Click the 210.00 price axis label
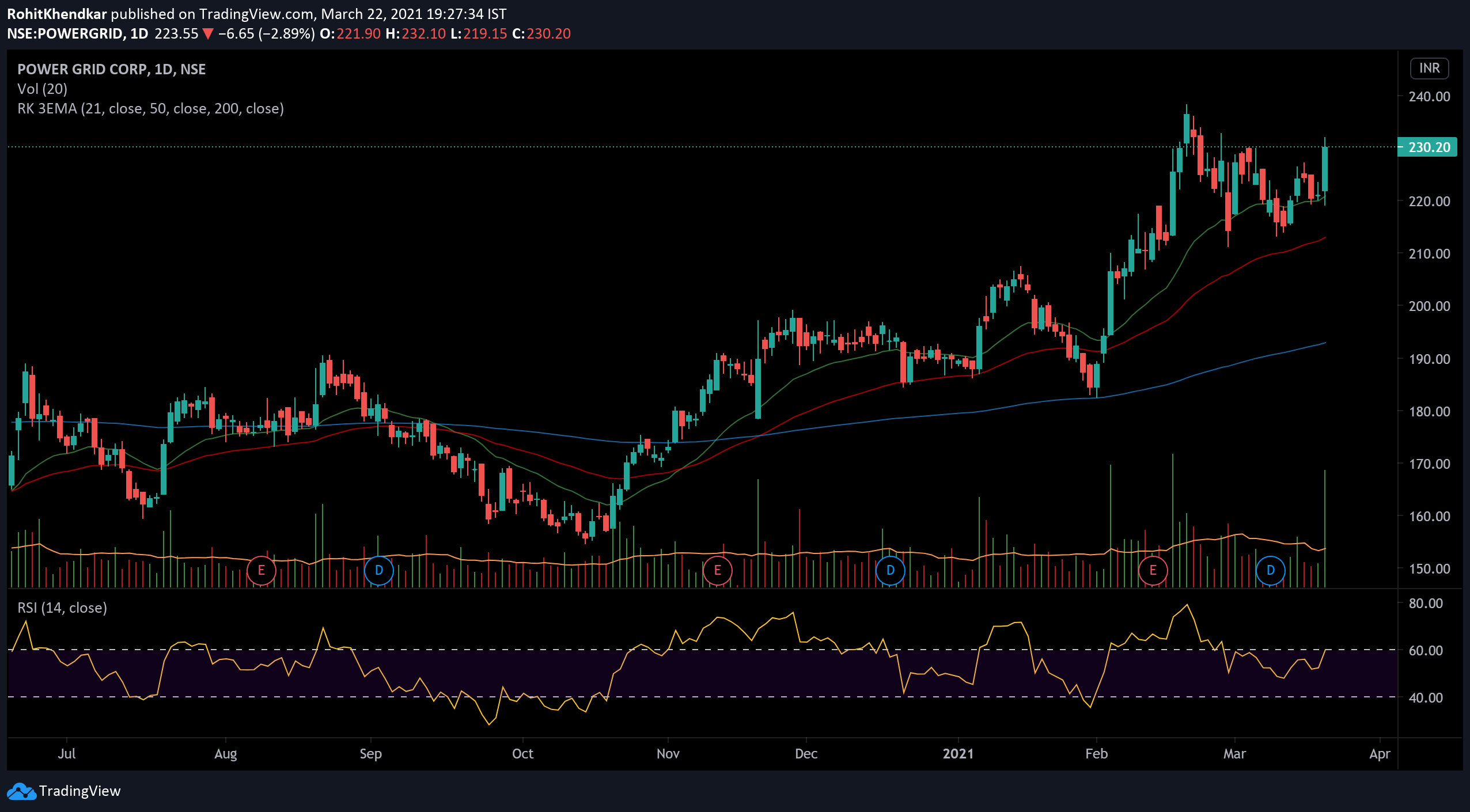 (1429, 253)
